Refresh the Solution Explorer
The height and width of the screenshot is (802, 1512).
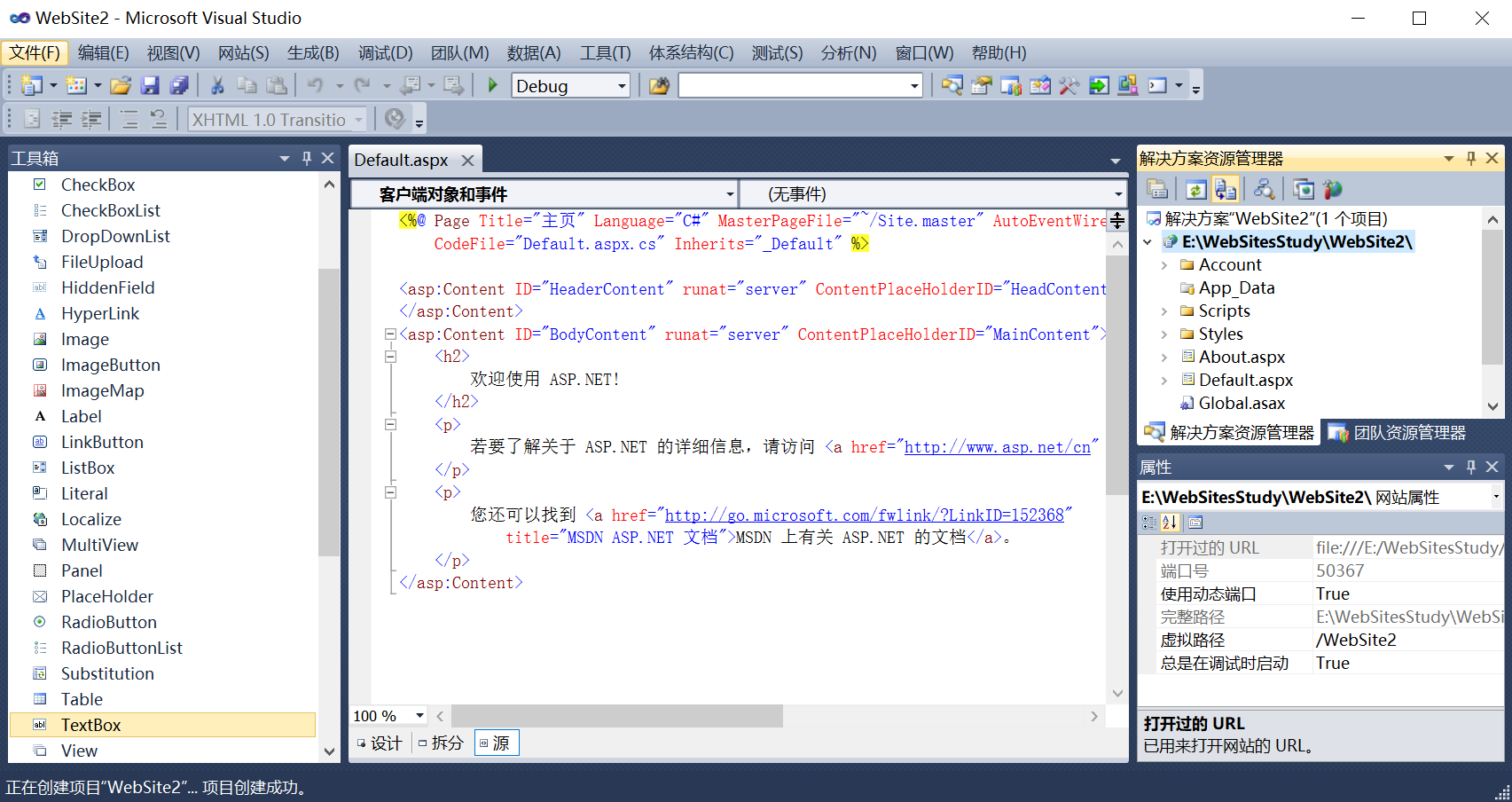pos(1196,188)
